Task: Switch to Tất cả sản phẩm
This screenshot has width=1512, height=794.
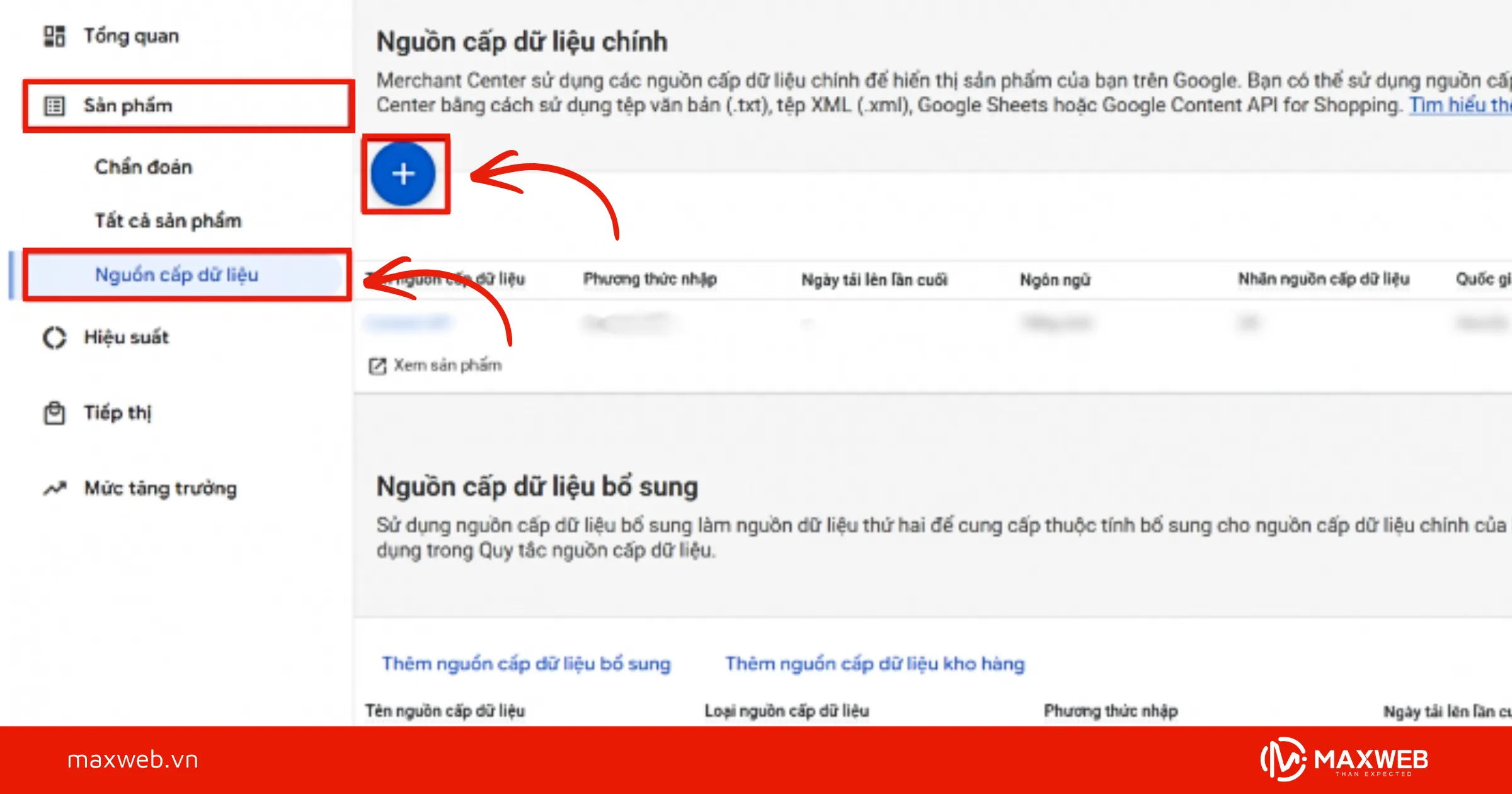Action: point(167,221)
